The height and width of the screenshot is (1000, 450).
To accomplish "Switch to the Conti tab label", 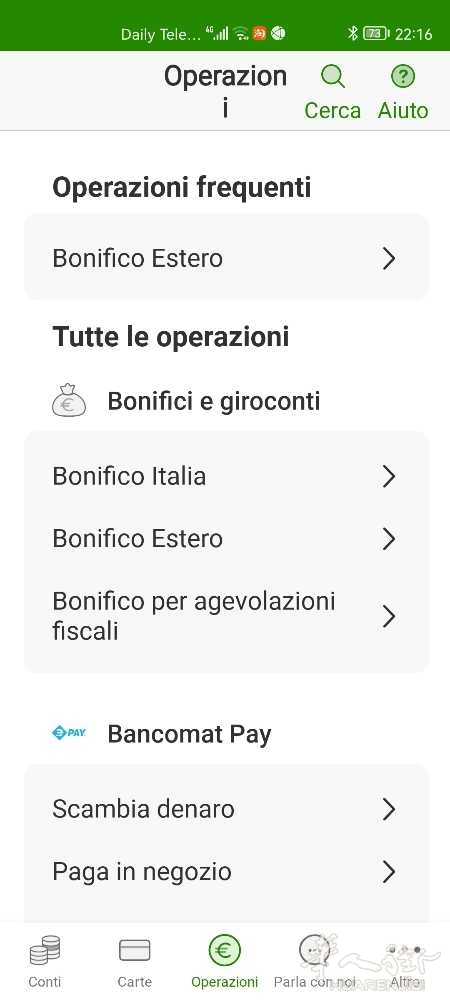I will pos(45,982).
